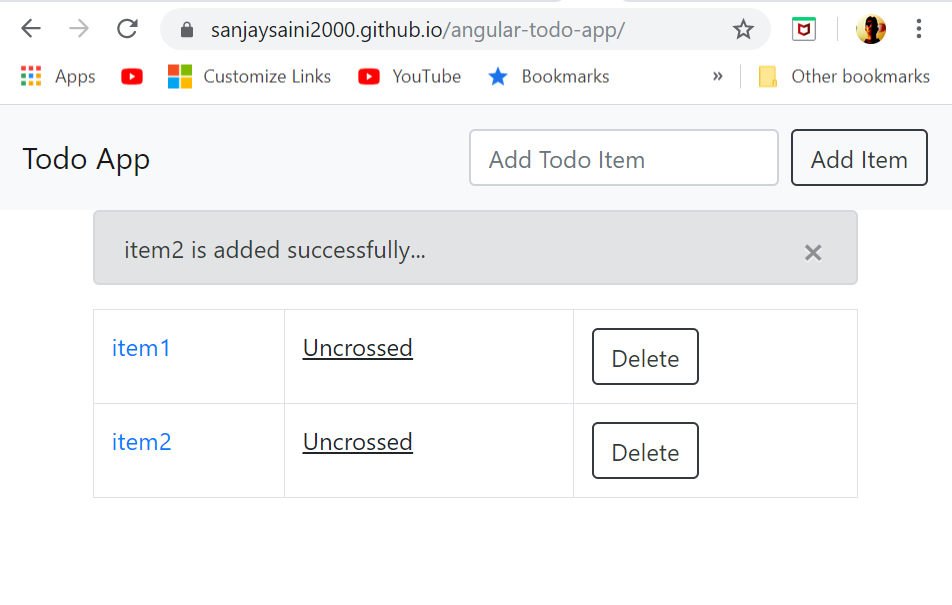The height and width of the screenshot is (605, 952).
Task: Open the Other bookmarks folder
Action: click(845, 76)
